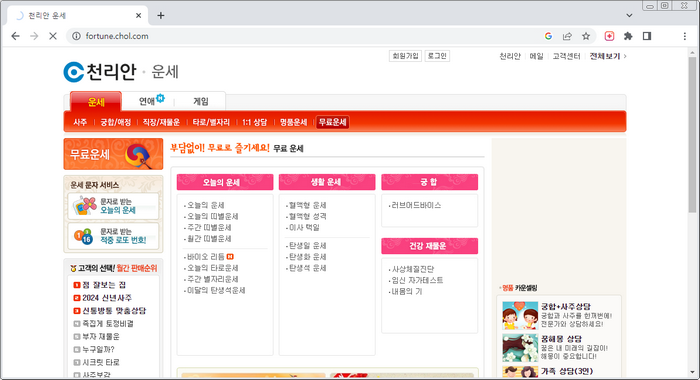Screen dimensions: 700x380
Task: Open the 명품운세 submenu item
Action: [293, 122]
